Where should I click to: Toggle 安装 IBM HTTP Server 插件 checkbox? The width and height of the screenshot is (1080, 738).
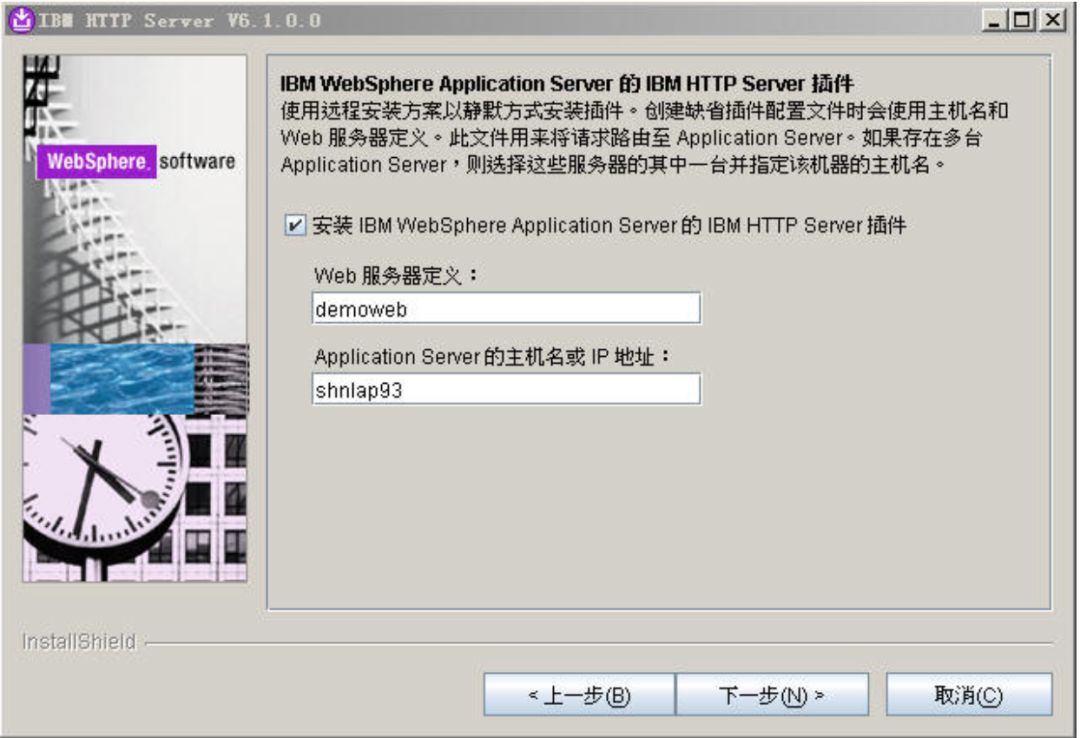[x=295, y=225]
